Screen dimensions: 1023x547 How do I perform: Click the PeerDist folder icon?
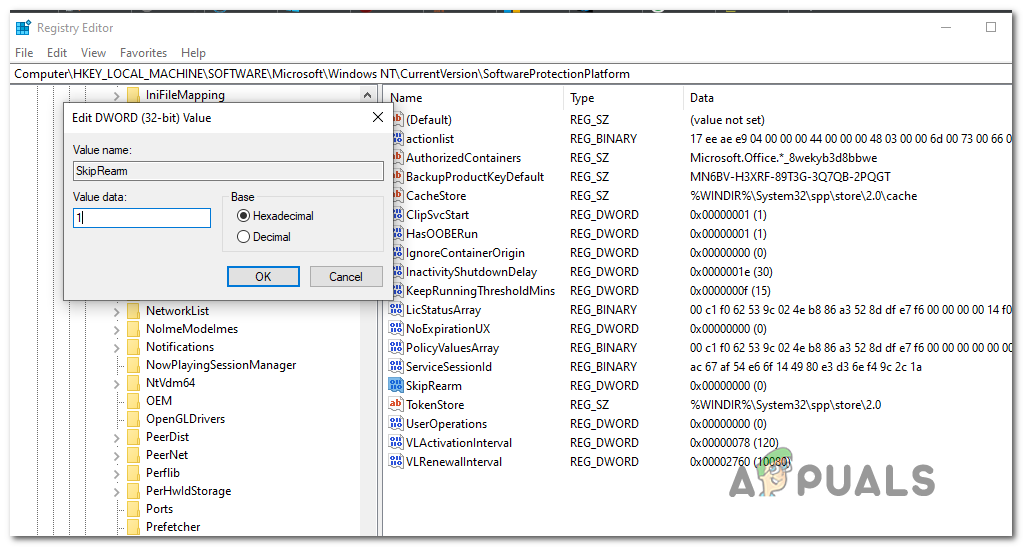pos(134,437)
